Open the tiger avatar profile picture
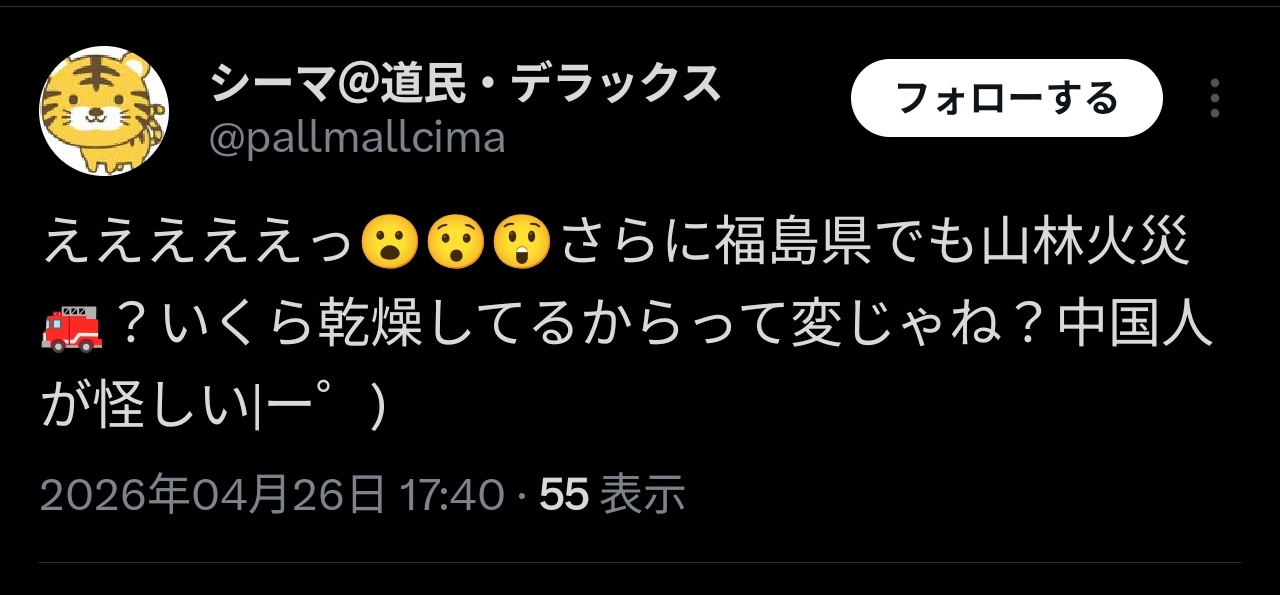Image resolution: width=1280 pixels, height=595 pixels. pyautogui.click(x=104, y=111)
